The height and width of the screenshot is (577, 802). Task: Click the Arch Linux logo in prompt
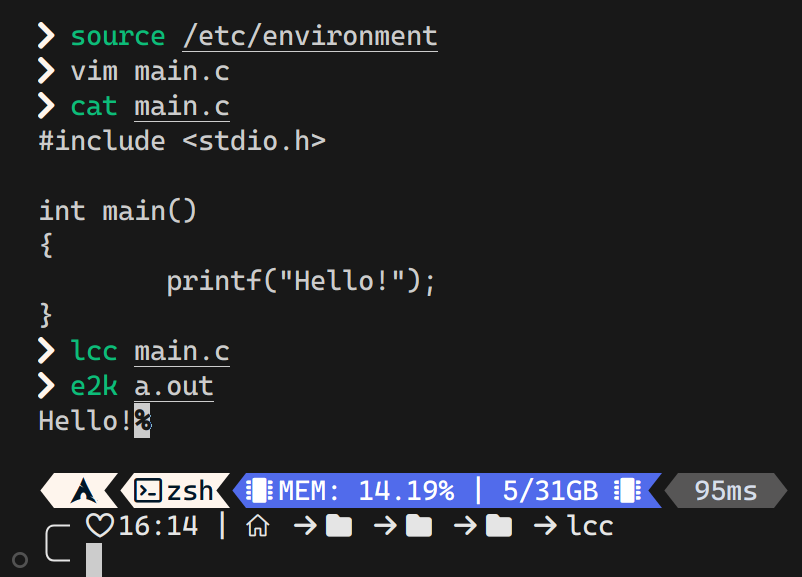83,491
